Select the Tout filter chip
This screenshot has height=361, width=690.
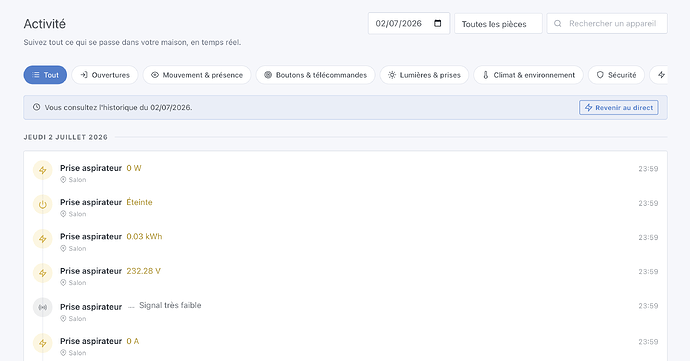point(45,75)
